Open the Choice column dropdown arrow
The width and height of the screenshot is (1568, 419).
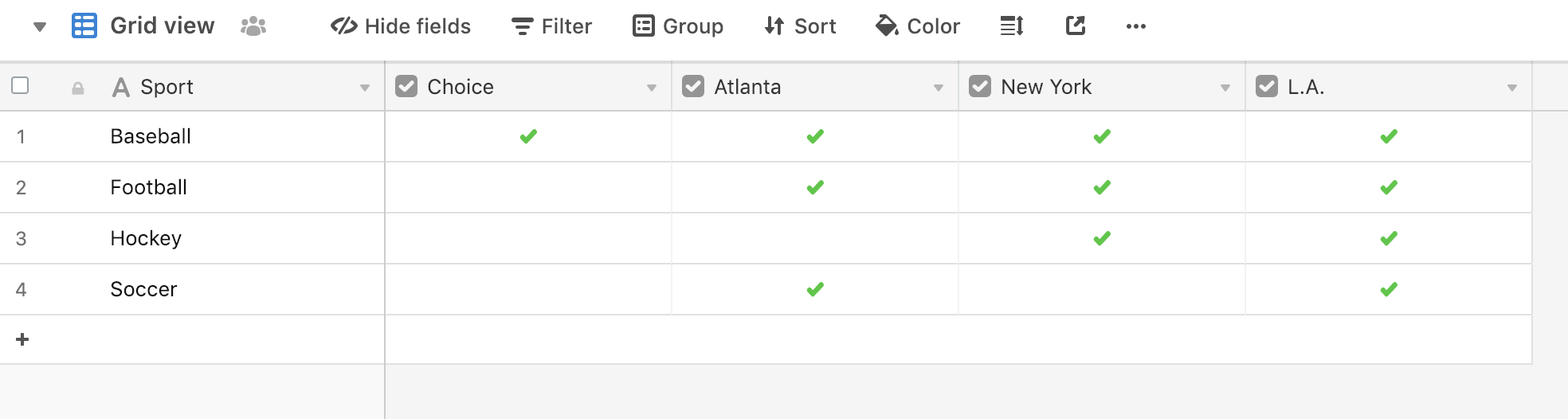click(x=652, y=88)
